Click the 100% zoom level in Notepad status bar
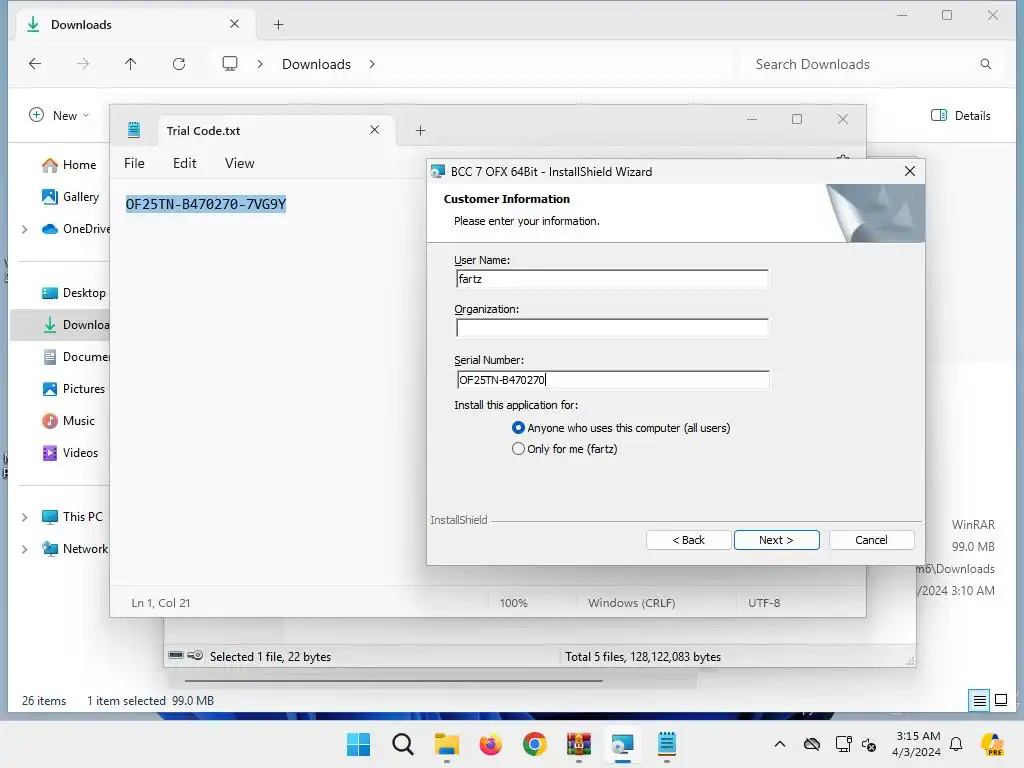The image size is (1024, 768). coord(513,603)
